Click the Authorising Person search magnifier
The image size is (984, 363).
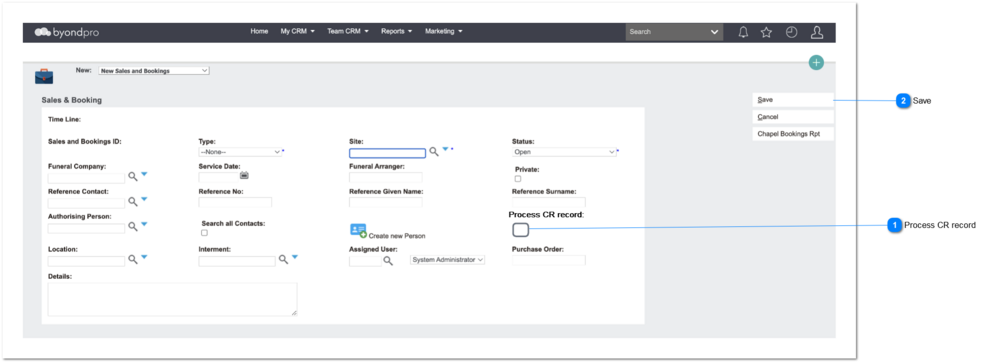132,226
